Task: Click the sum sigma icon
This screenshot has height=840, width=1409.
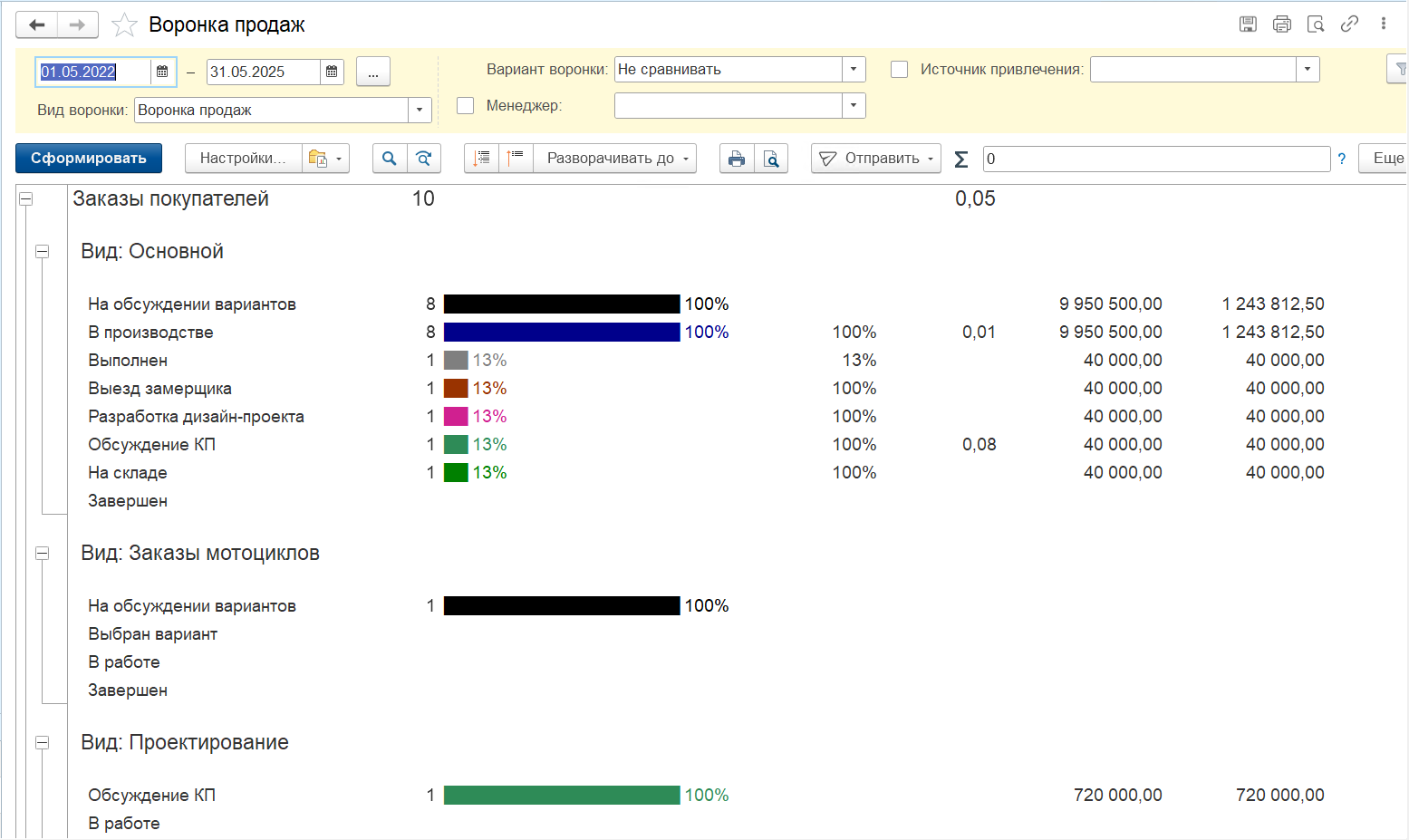Action: point(961,159)
